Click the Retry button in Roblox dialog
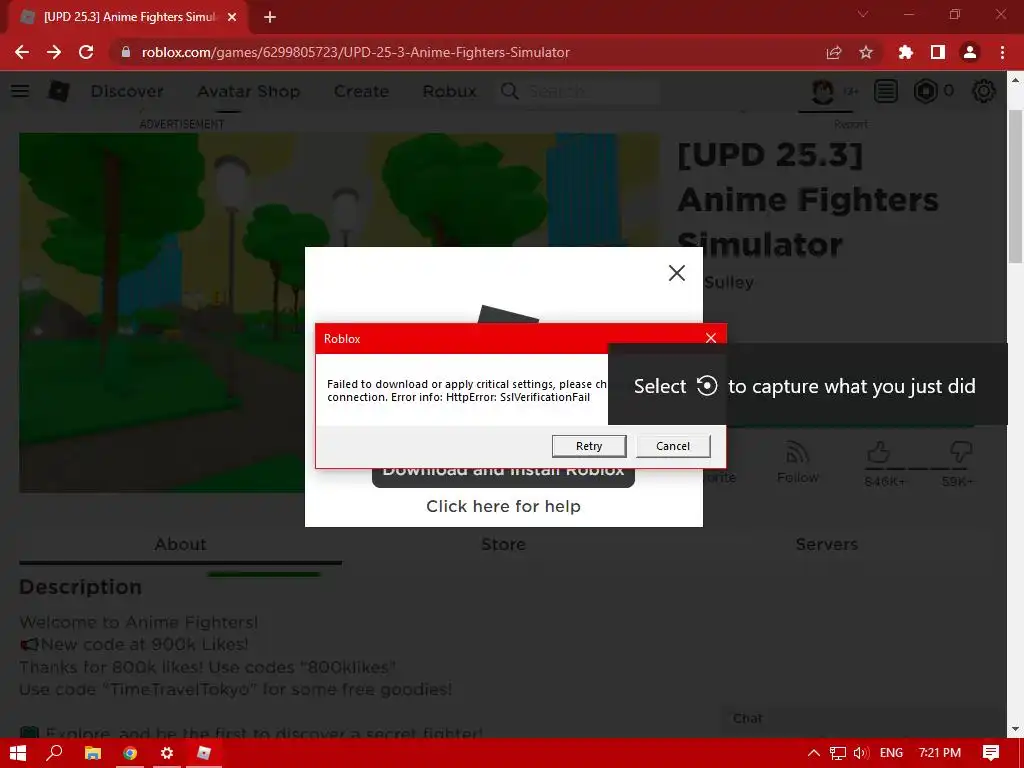Viewport: 1024px width, 768px height. tap(588, 446)
